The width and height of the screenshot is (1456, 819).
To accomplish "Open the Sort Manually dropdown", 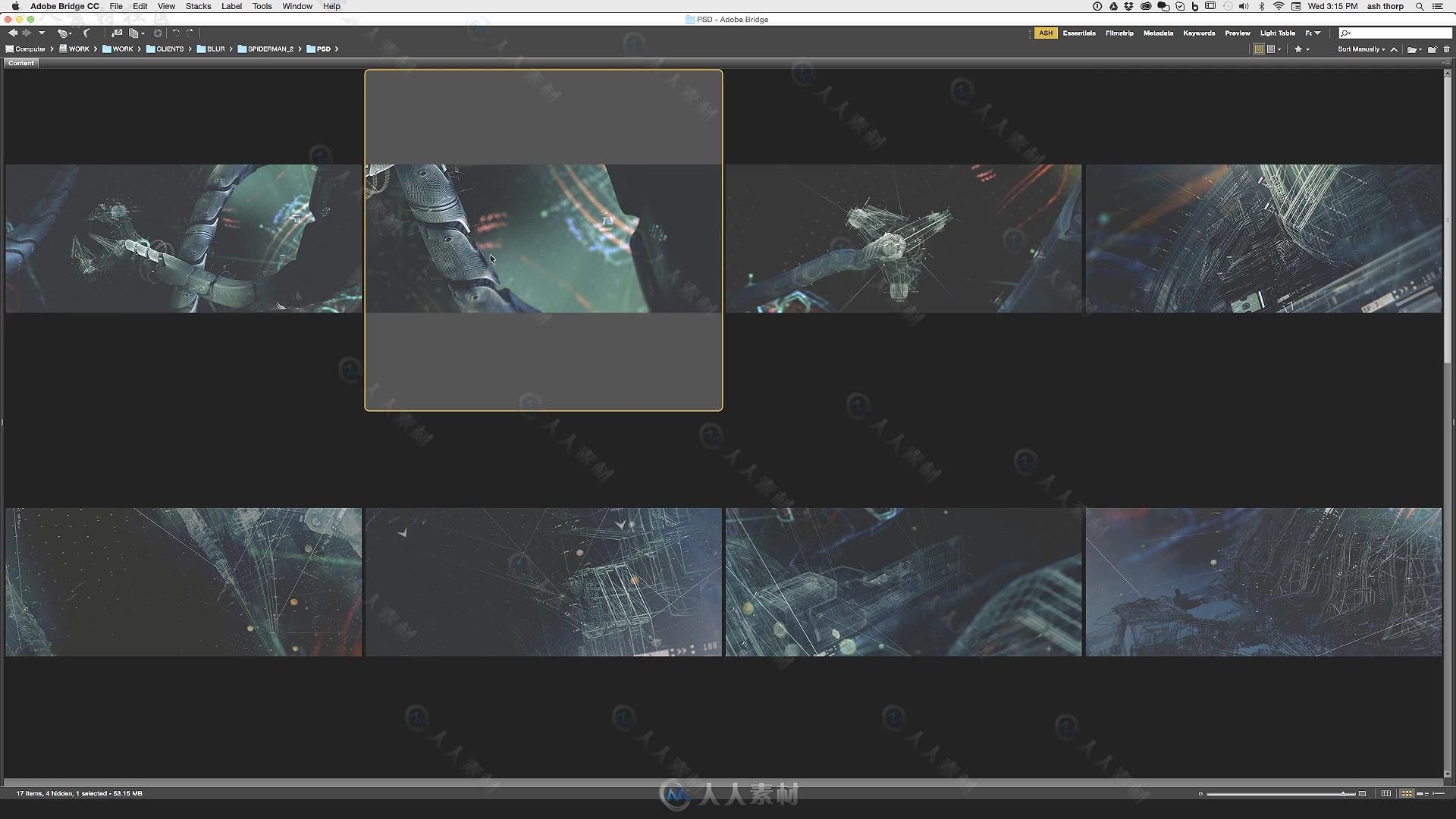I will 1361,49.
